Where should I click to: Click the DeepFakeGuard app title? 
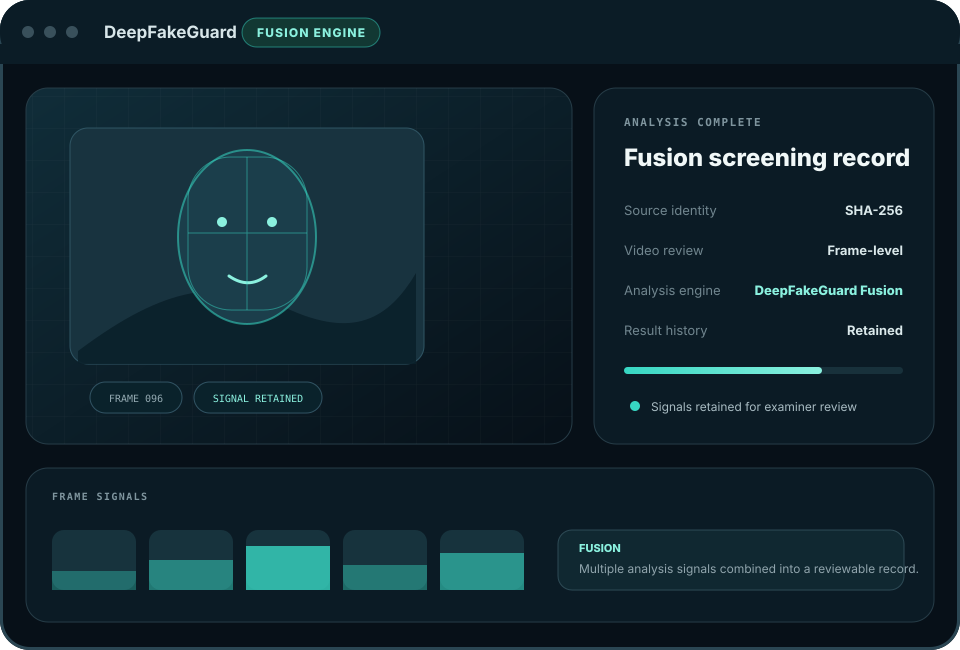pos(170,32)
